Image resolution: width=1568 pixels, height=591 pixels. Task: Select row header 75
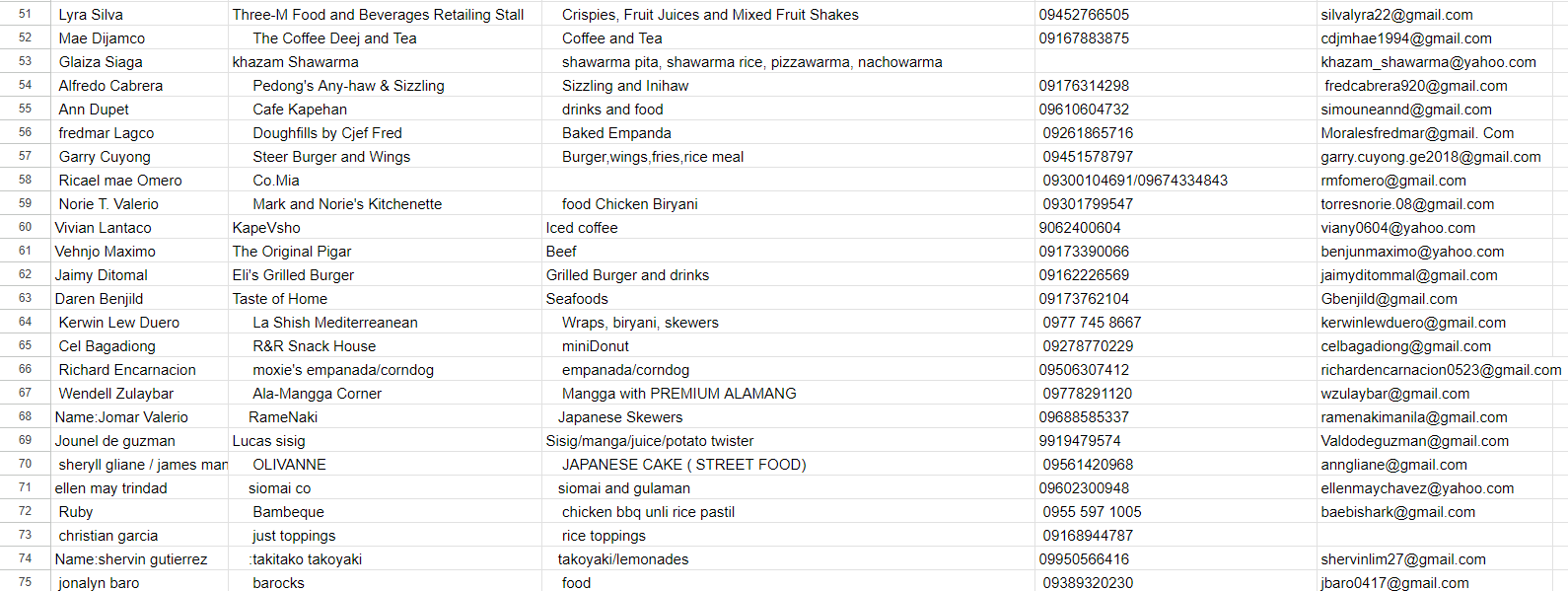coord(25,582)
